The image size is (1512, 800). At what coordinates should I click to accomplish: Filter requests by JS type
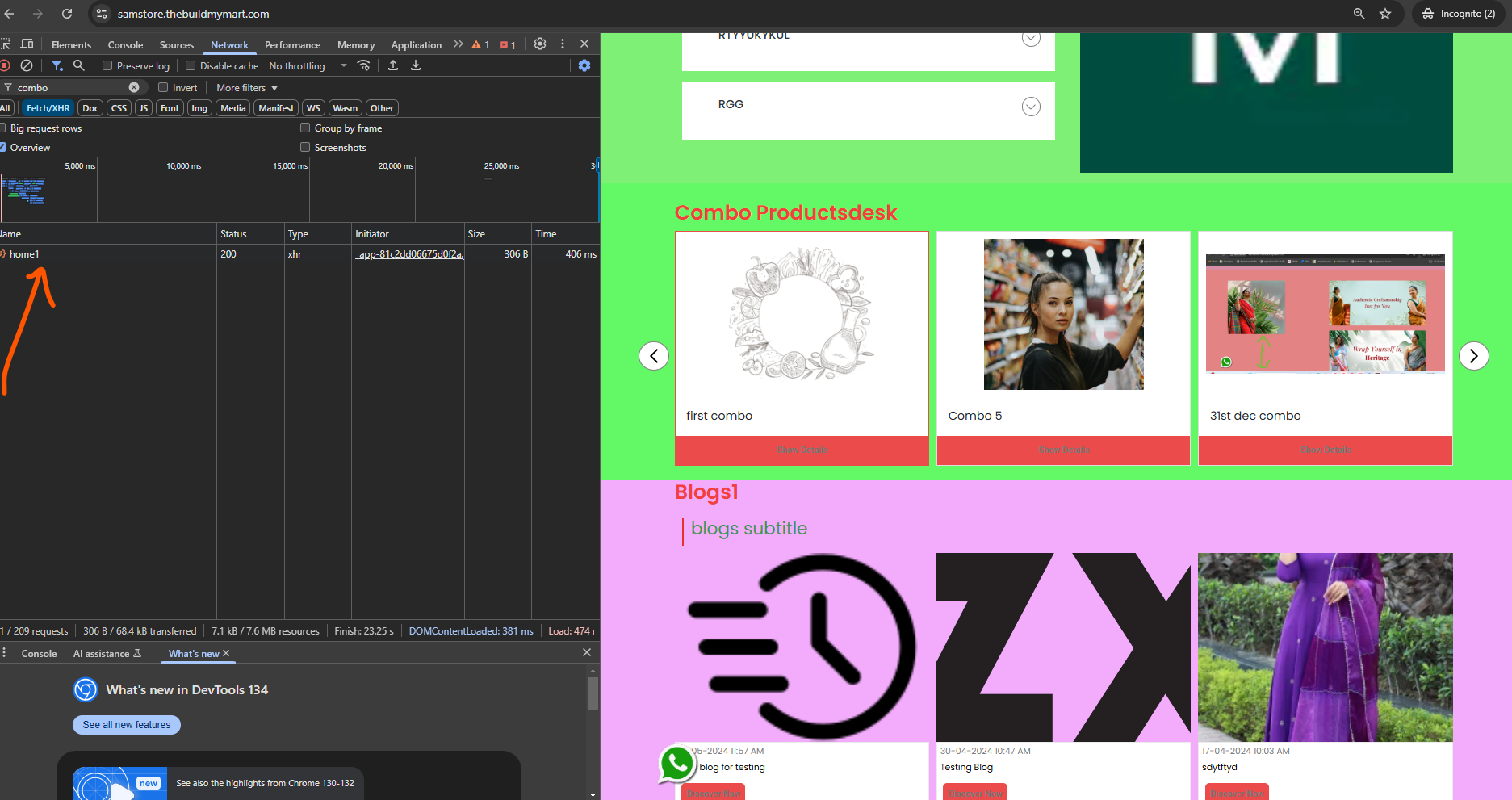click(144, 108)
